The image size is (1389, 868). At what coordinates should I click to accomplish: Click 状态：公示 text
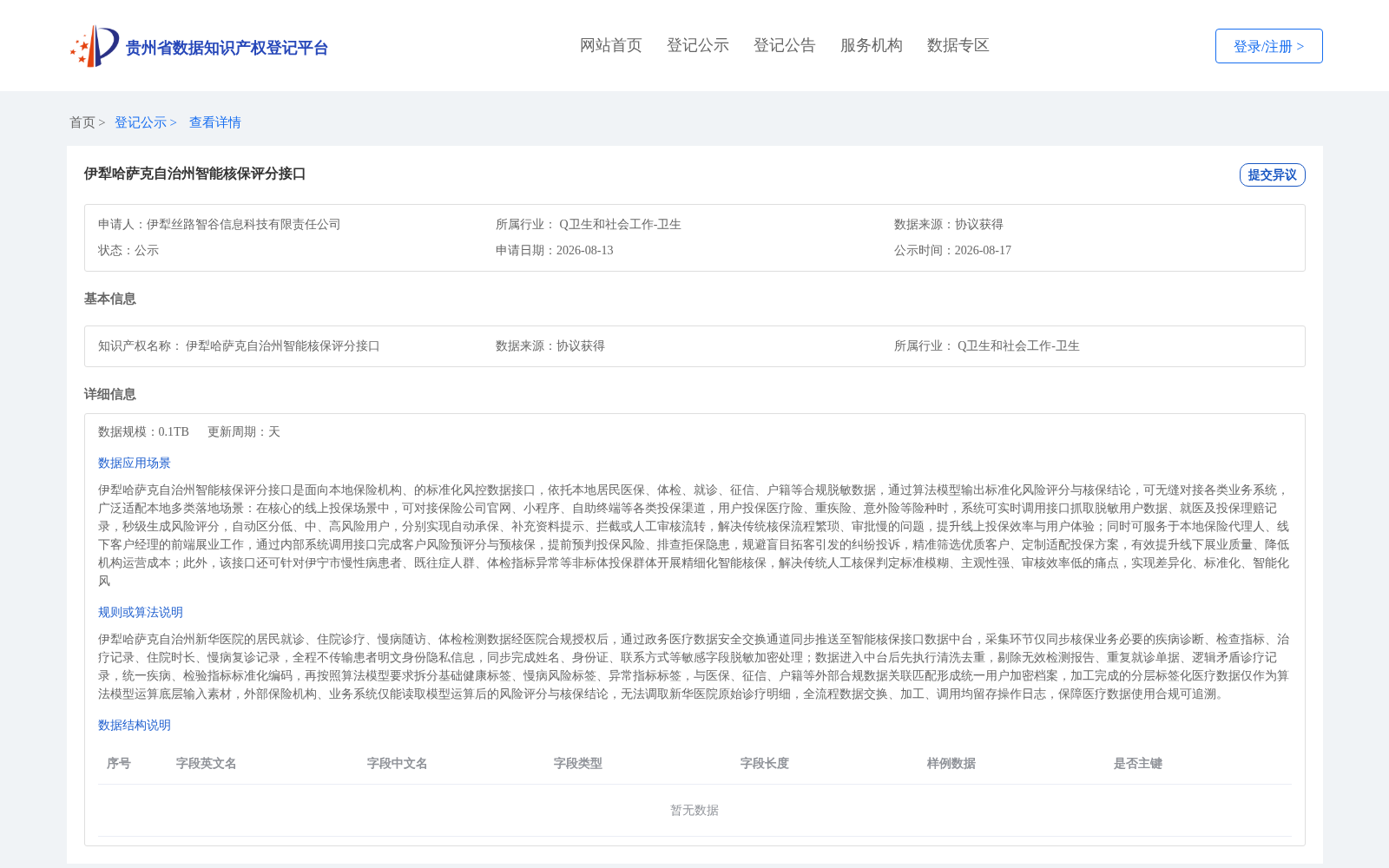pos(128,250)
